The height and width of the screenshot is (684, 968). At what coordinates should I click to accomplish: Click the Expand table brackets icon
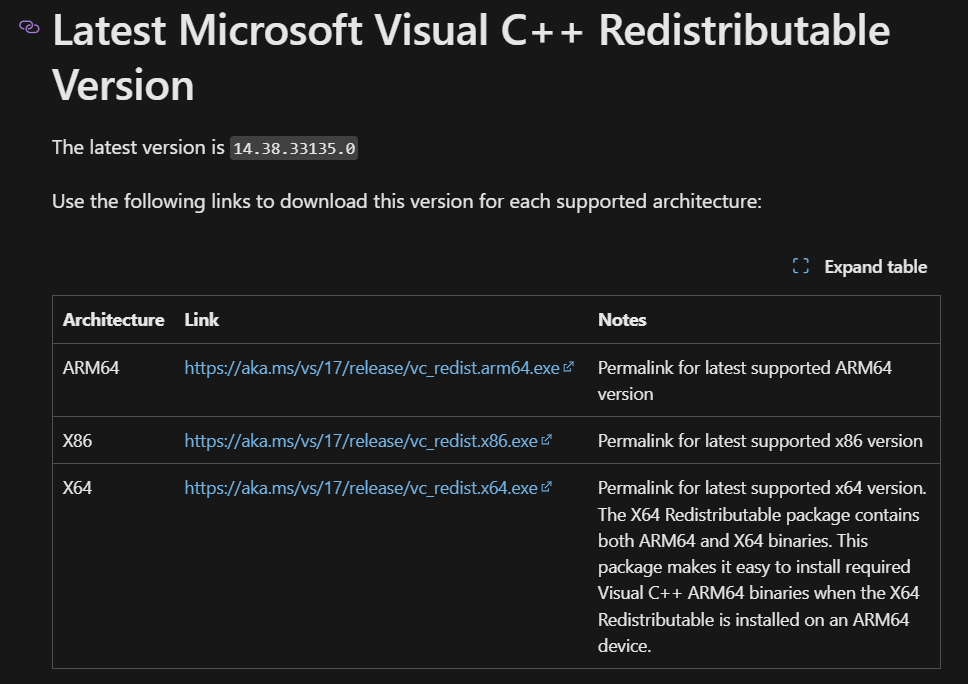801,266
